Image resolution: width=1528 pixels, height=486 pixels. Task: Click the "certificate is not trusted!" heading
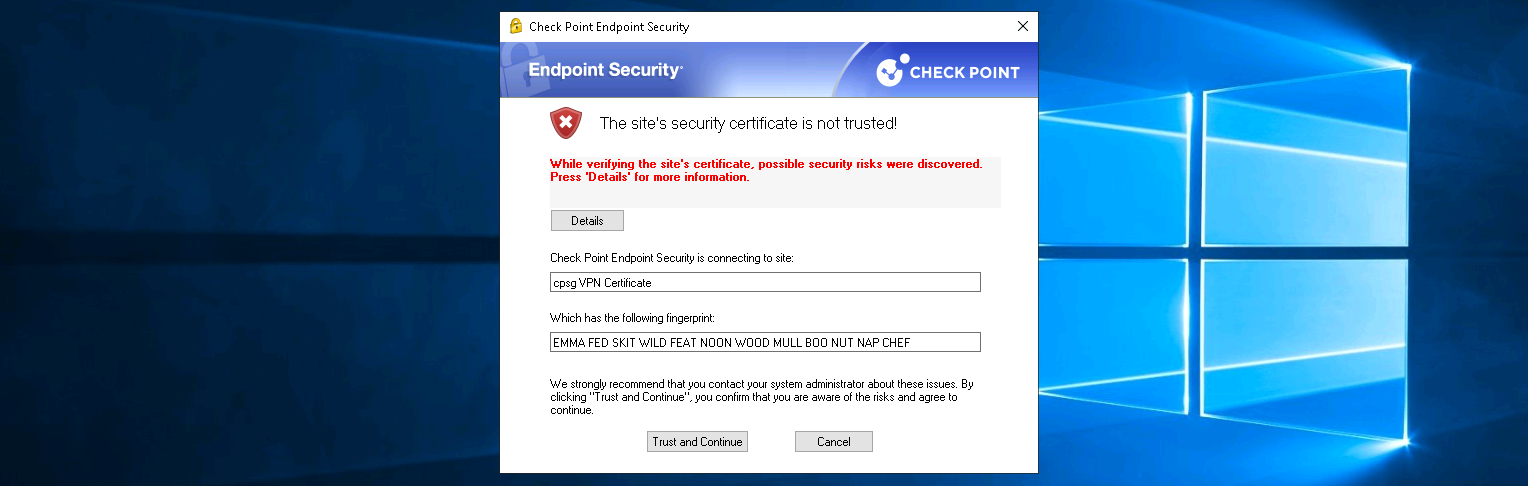pos(748,124)
